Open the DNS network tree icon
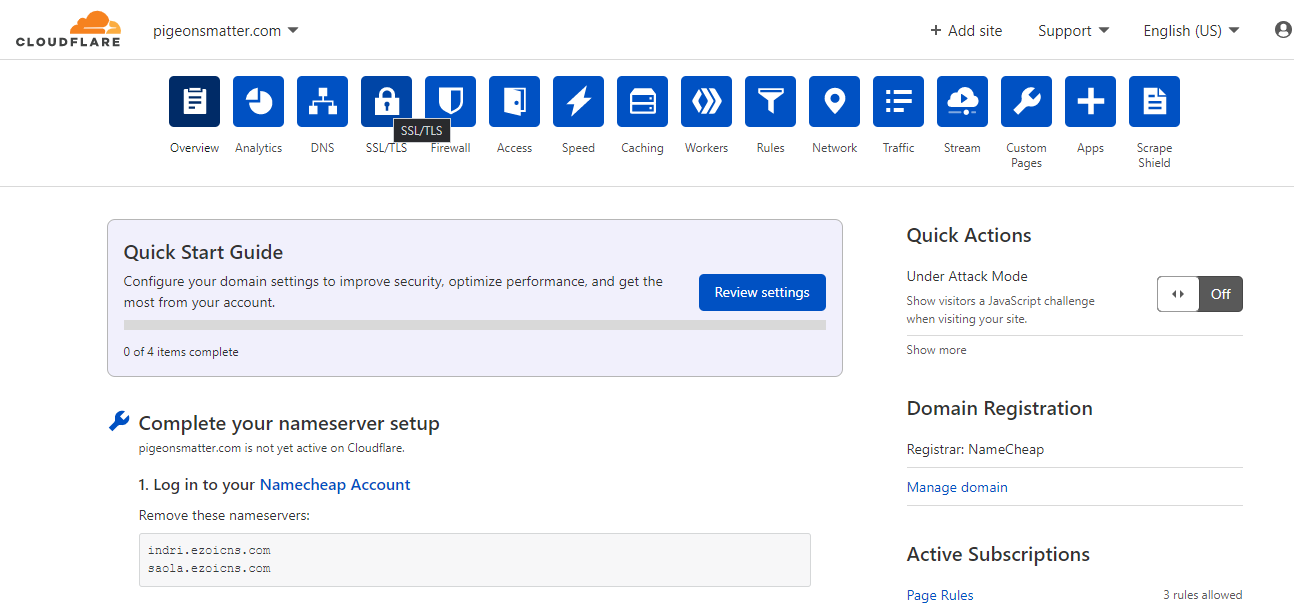 pyautogui.click(x=322, y=102)
